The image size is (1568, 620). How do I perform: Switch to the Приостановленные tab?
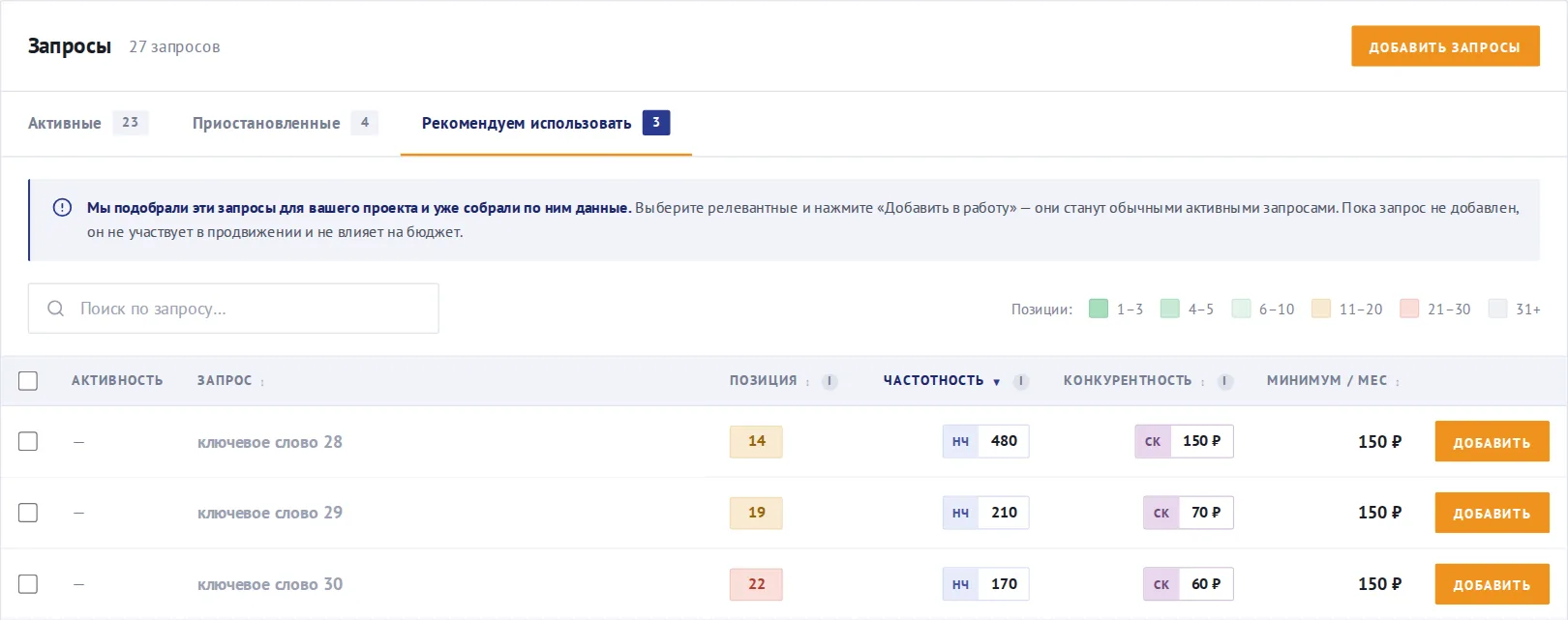285,123
